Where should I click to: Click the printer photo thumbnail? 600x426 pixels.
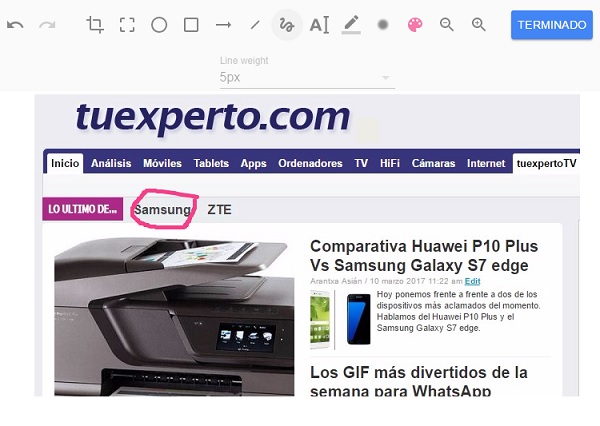[174, 316]
